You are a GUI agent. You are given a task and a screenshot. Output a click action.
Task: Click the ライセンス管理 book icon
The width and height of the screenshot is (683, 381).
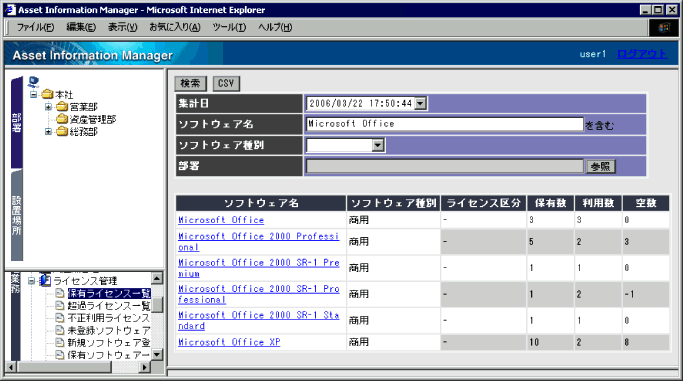(x=45, y=281)
